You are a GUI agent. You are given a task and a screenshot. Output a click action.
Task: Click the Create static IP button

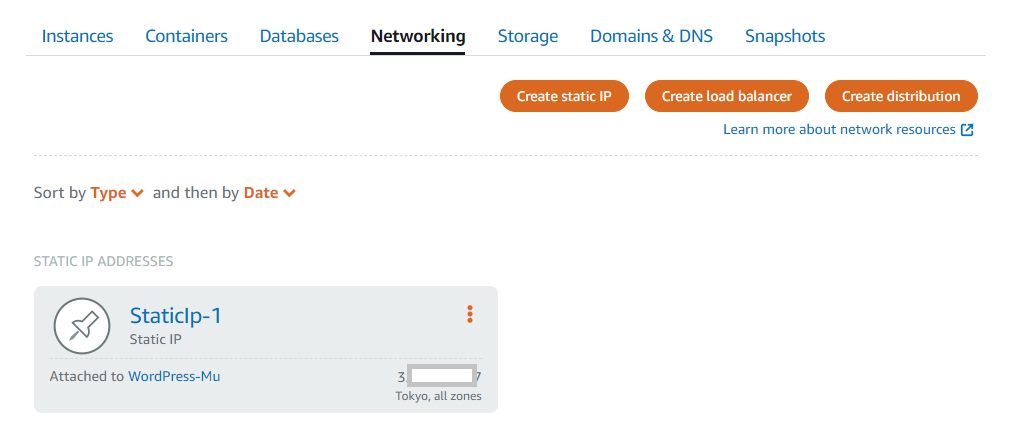coord(564,96)
